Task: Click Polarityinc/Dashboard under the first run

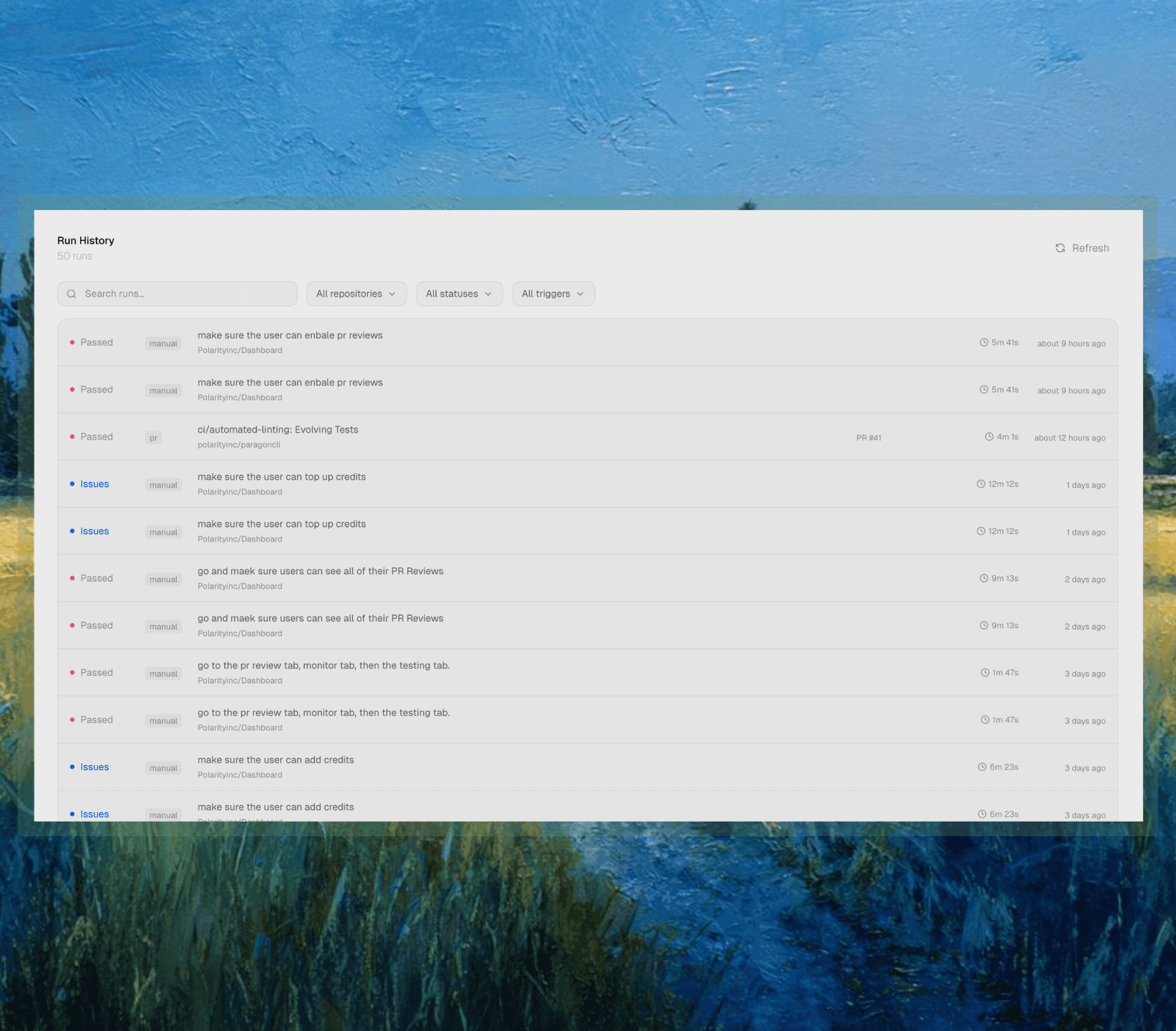Action: coord(240,350)
